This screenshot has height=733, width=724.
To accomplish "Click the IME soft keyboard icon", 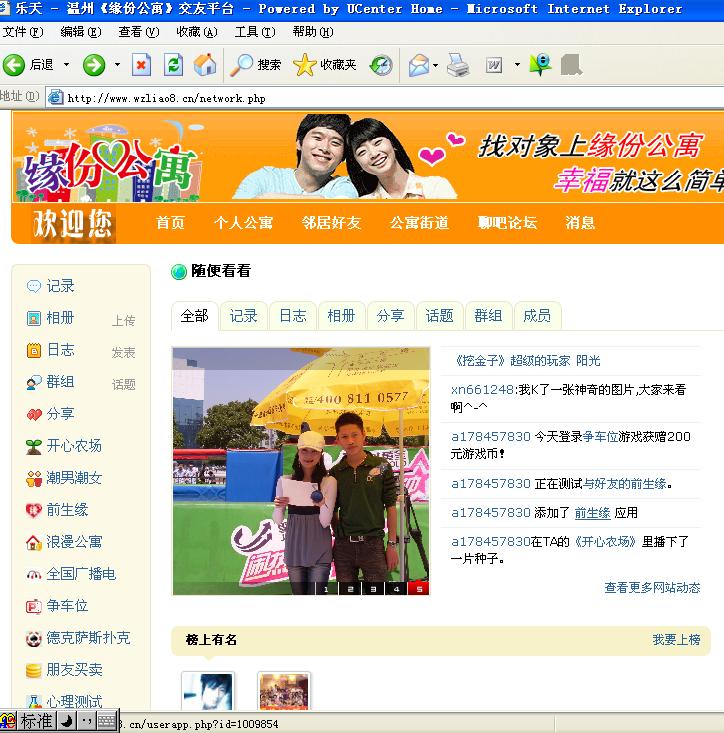I will pyautogui.click(x=107, y=721).
